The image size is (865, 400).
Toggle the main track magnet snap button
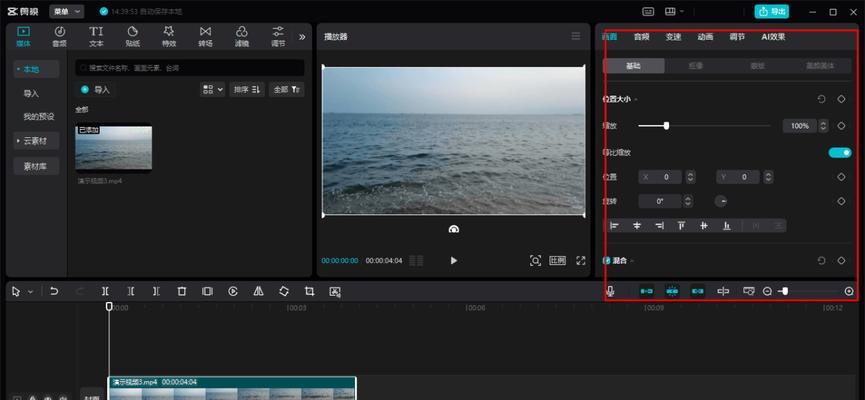point(647,291)
